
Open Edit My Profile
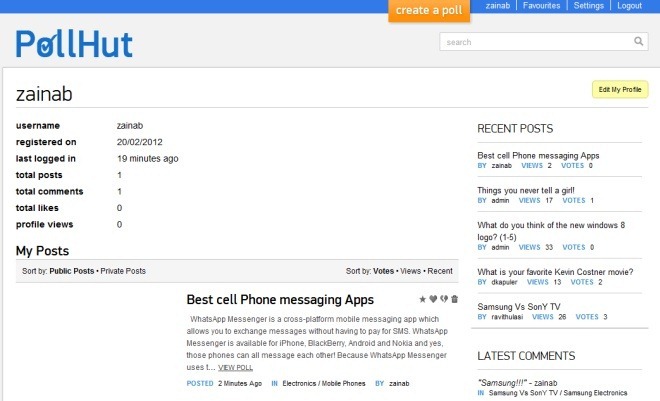(x=620, y=89)
